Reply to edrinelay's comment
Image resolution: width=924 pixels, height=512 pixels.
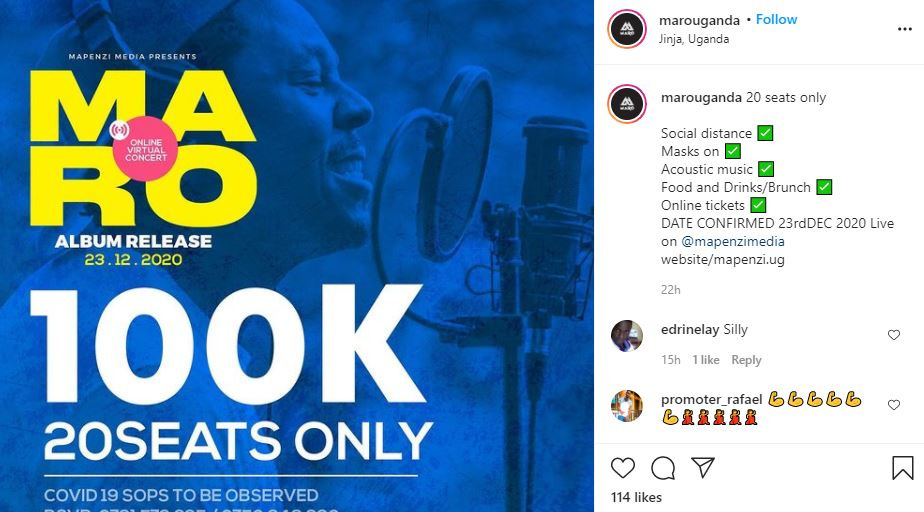[746, 360]
